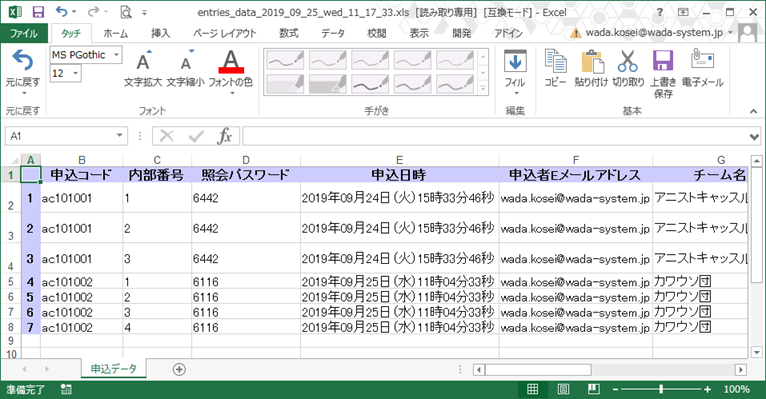The height and width of the screenshot is (399, 766).
Task: Expand the pen gallery more button
Action: tap(483, 88)
